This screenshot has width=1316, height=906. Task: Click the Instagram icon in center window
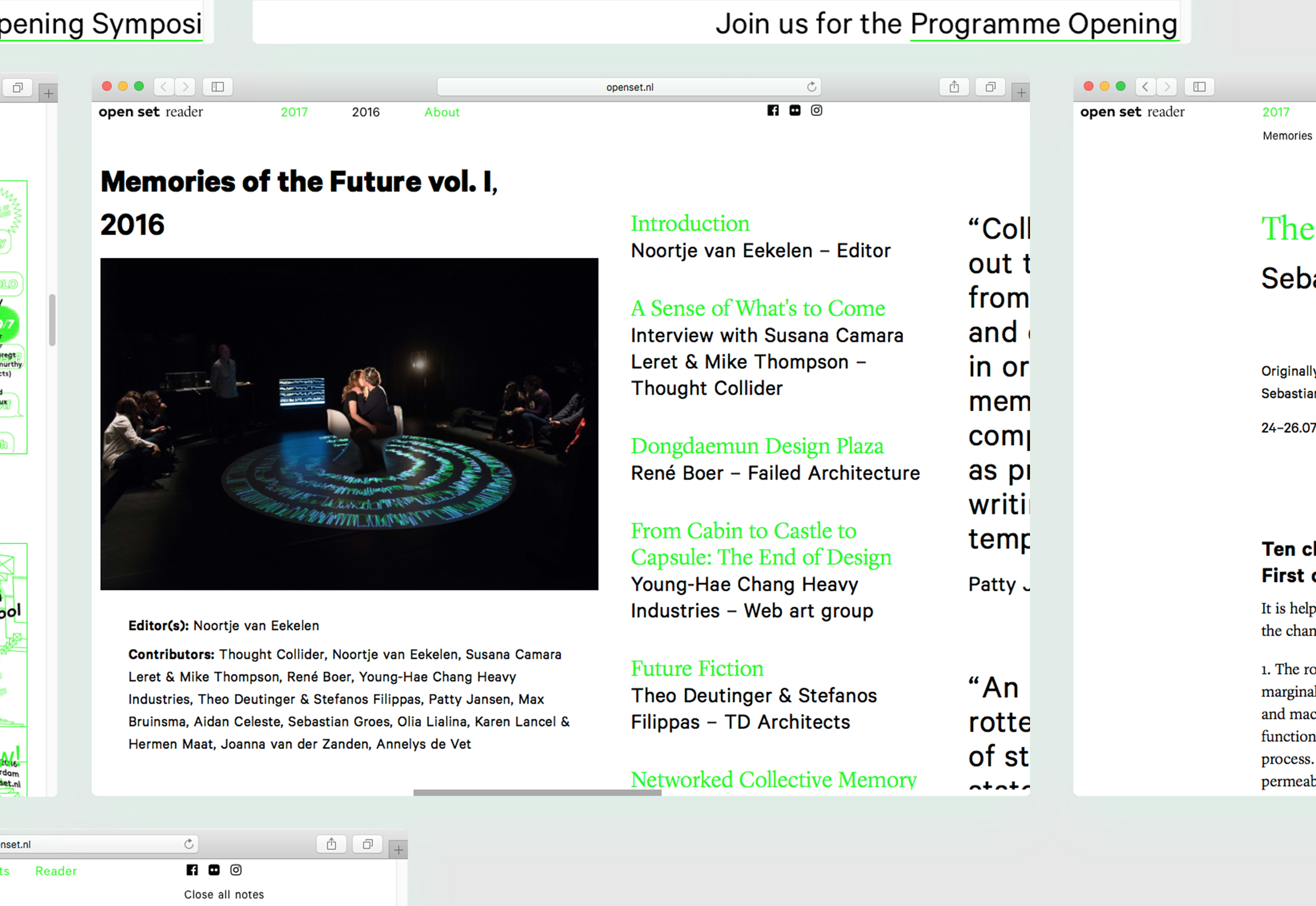pos(816,110)
